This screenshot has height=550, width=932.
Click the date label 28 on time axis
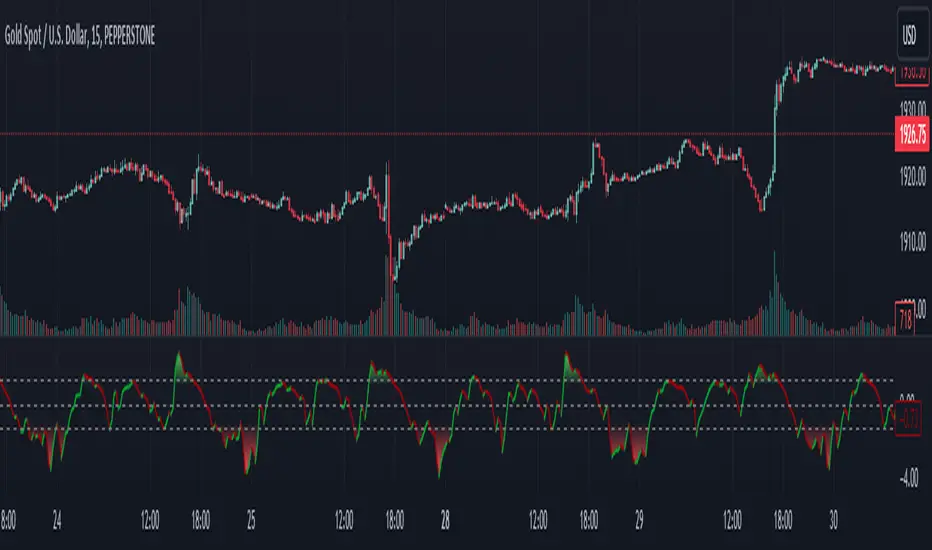(445, 520)
